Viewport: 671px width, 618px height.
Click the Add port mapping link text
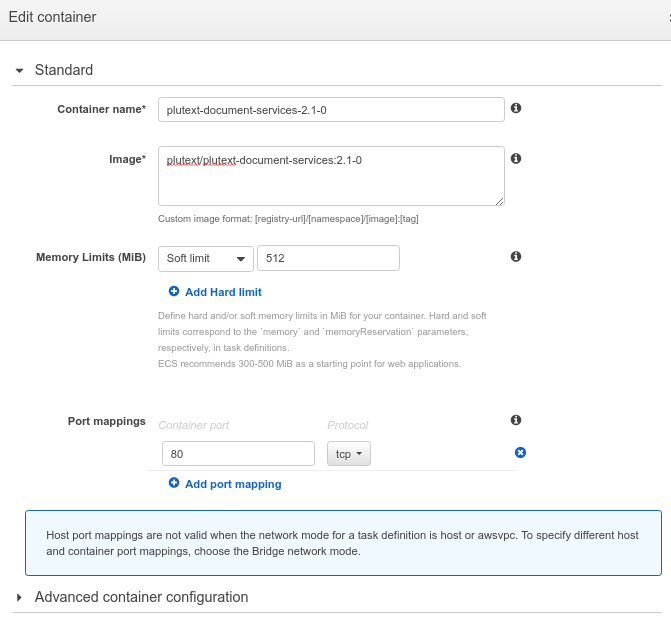click(233, 484)
